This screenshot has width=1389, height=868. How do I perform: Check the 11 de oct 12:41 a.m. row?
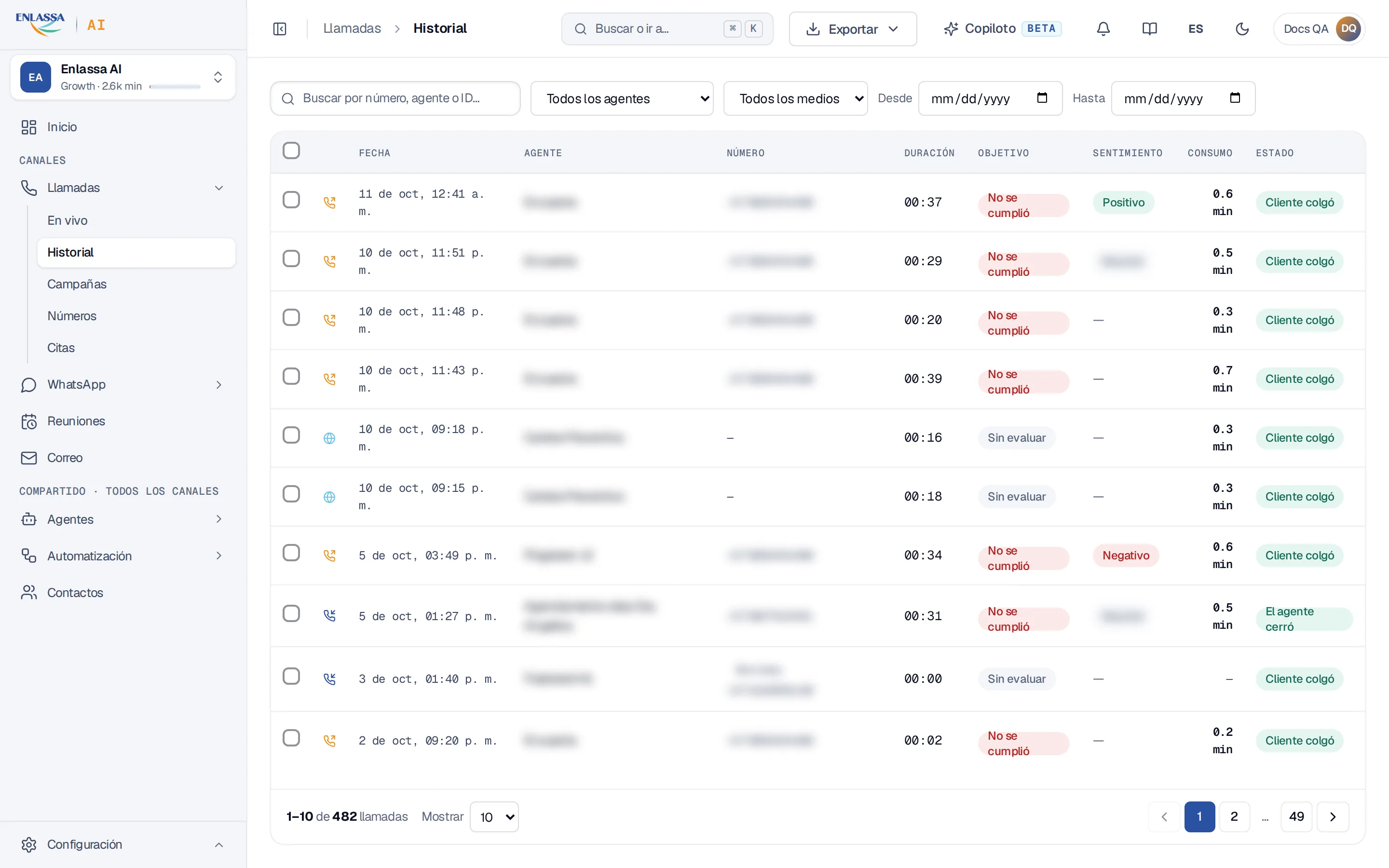tap(292, 200)
